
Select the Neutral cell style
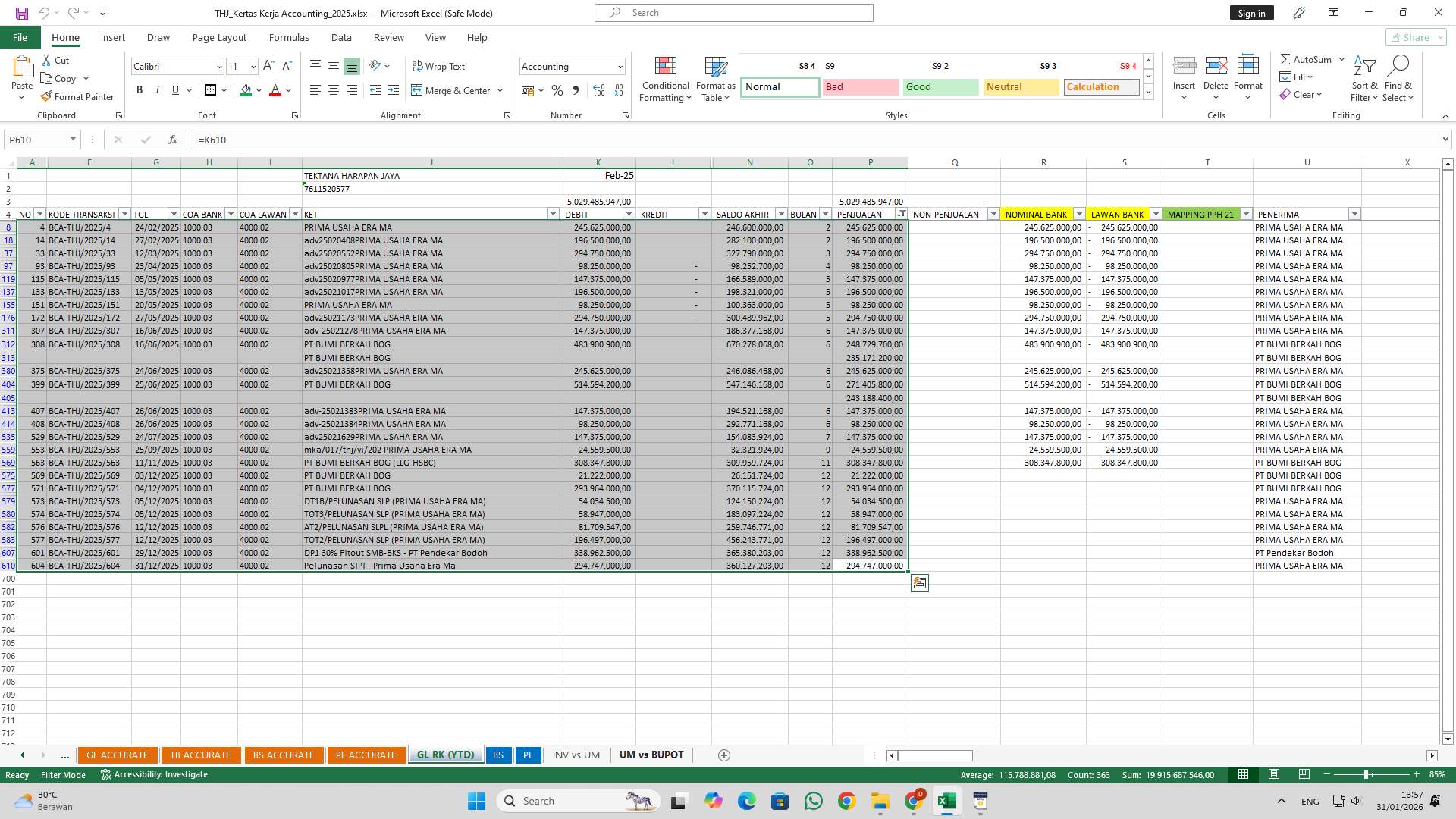1020,86
